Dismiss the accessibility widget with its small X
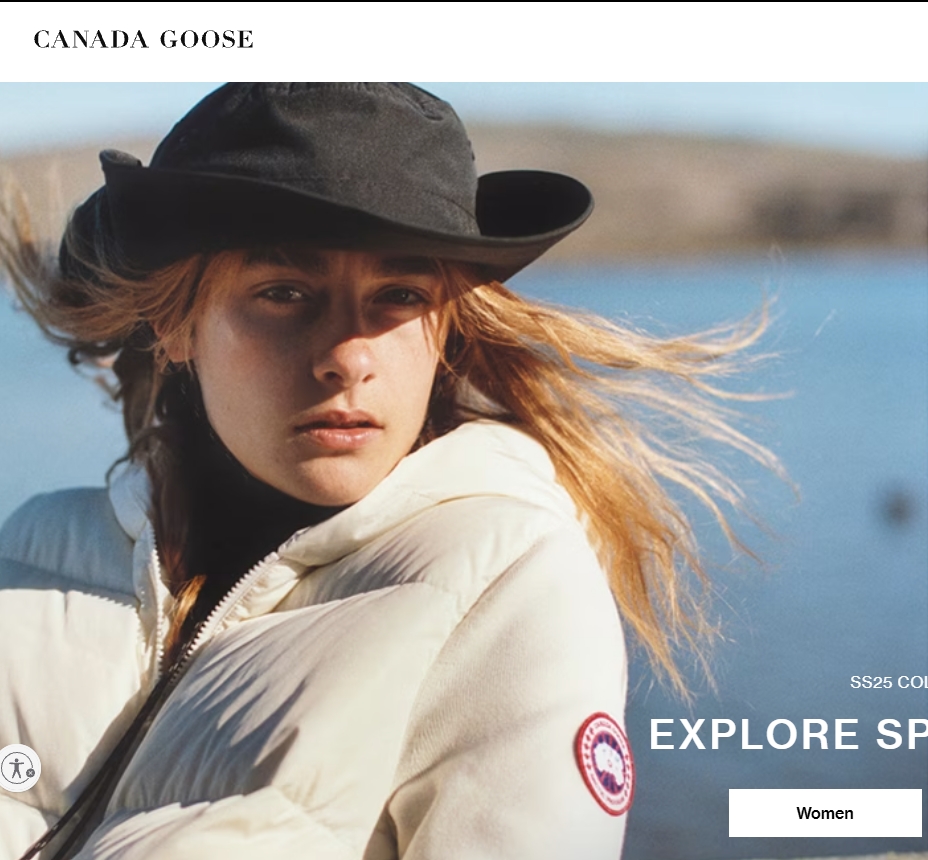The width and height of the screenshot is (928, 860). (x=31, y=772)
